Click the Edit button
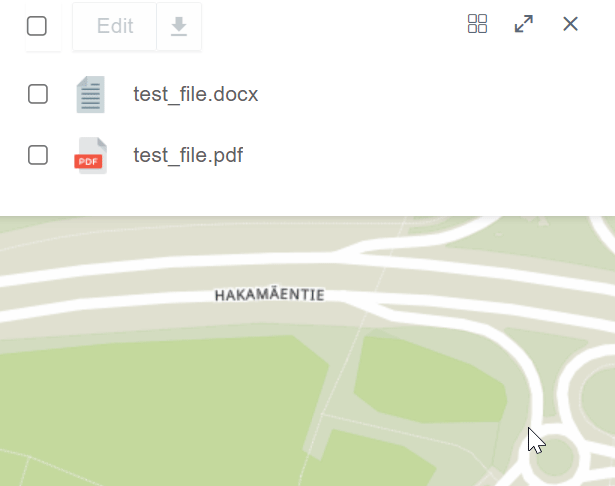615x486 pixels. pyautogui.click(x=115, y=26)
